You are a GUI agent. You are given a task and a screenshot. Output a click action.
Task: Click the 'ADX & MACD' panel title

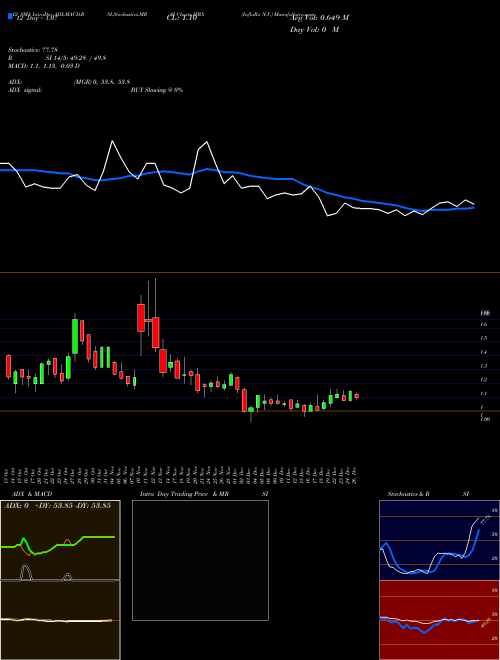point(32,494)
